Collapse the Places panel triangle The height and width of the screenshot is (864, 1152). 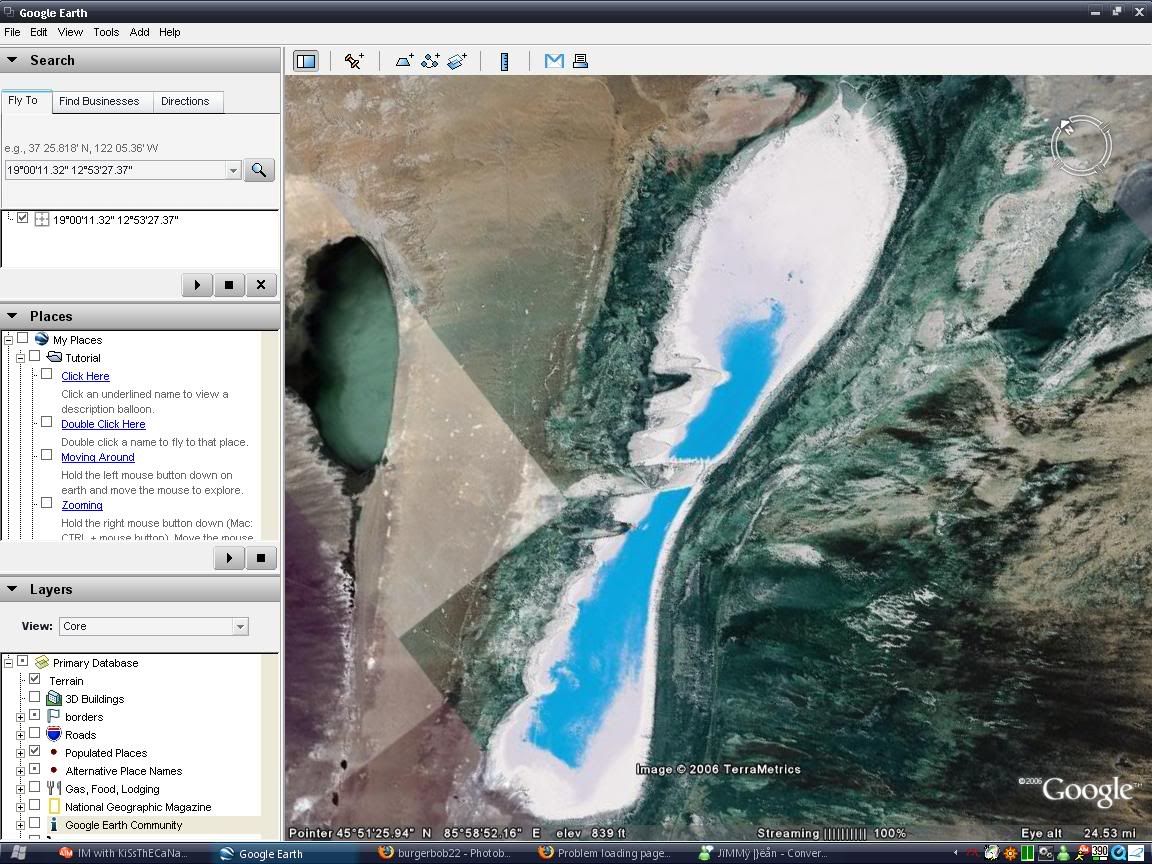pos(12,316)
